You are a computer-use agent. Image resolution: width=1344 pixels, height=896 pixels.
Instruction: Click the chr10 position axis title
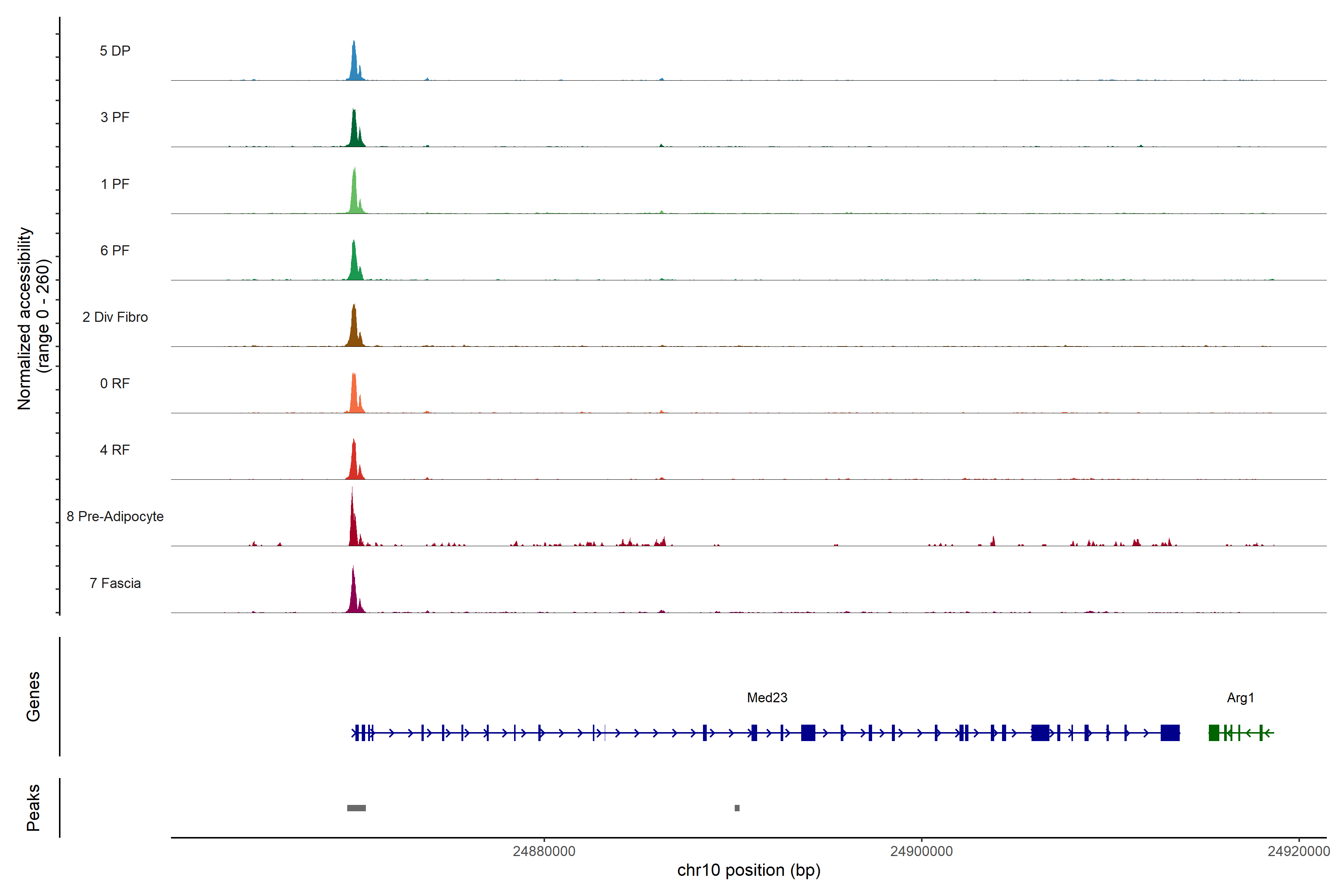(749, 870)
